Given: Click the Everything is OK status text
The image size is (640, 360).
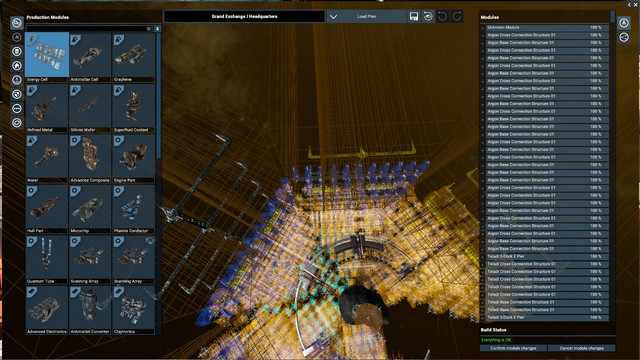Looking at the screenshot, I should click(496, 340).
